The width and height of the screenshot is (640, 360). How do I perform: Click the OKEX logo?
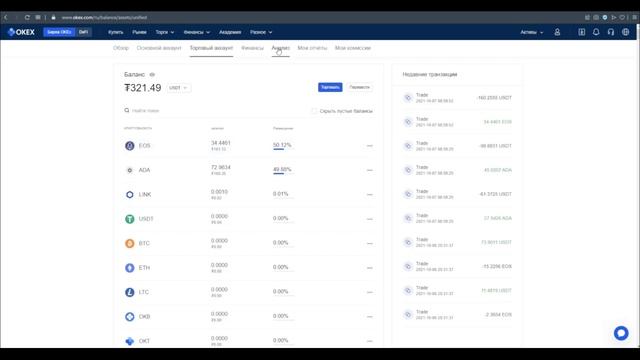coord(21,32)
